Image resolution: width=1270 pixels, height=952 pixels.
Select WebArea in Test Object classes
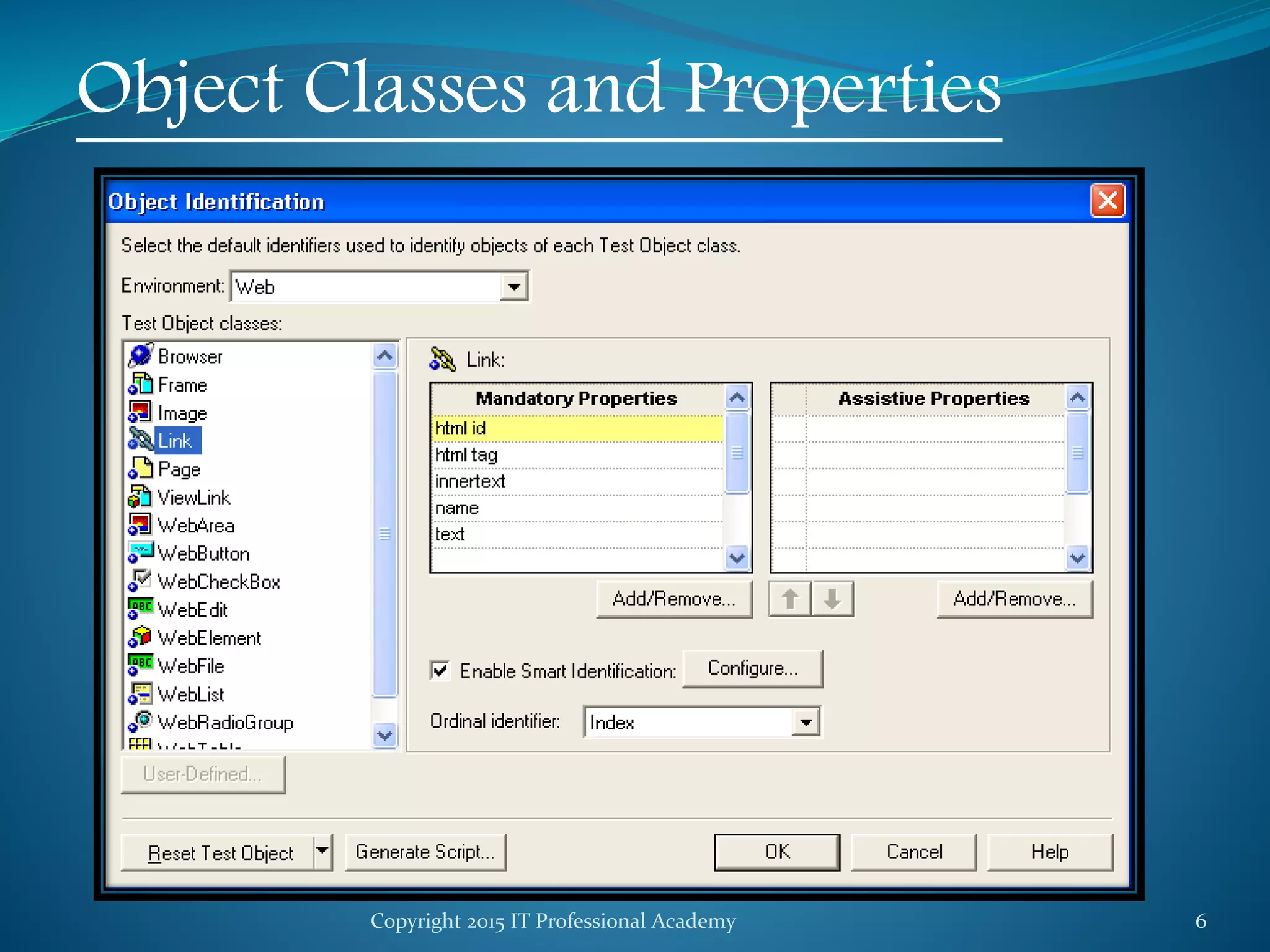(196, 526)
